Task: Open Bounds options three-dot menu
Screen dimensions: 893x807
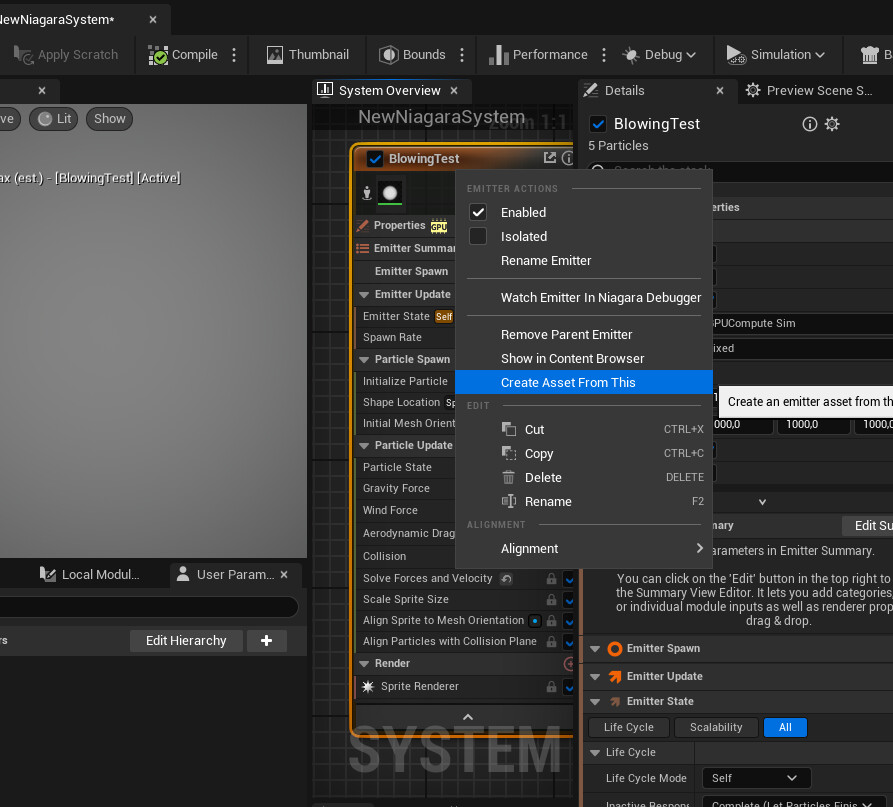Action: coord(462,55)
